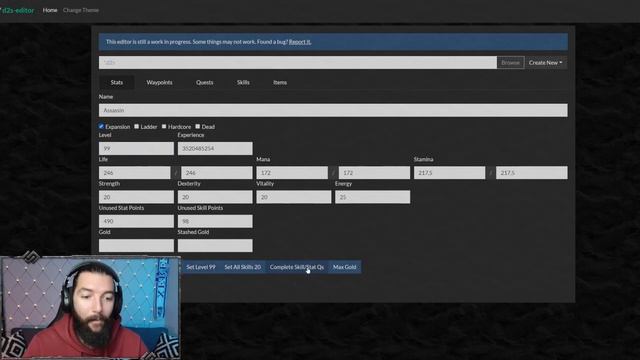The image size is (640, 360).
Task: Click the d2s-editor logo text
Action: [18, 10]
